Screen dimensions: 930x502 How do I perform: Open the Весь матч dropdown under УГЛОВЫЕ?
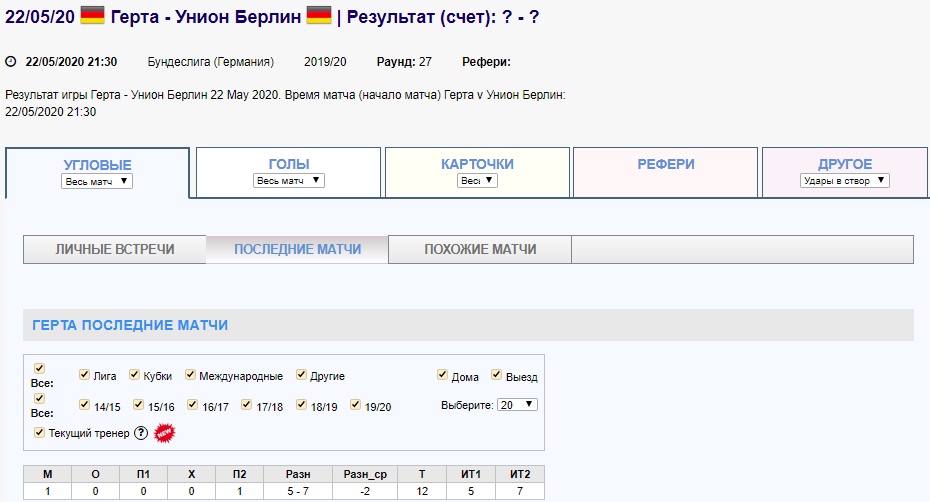97,181
